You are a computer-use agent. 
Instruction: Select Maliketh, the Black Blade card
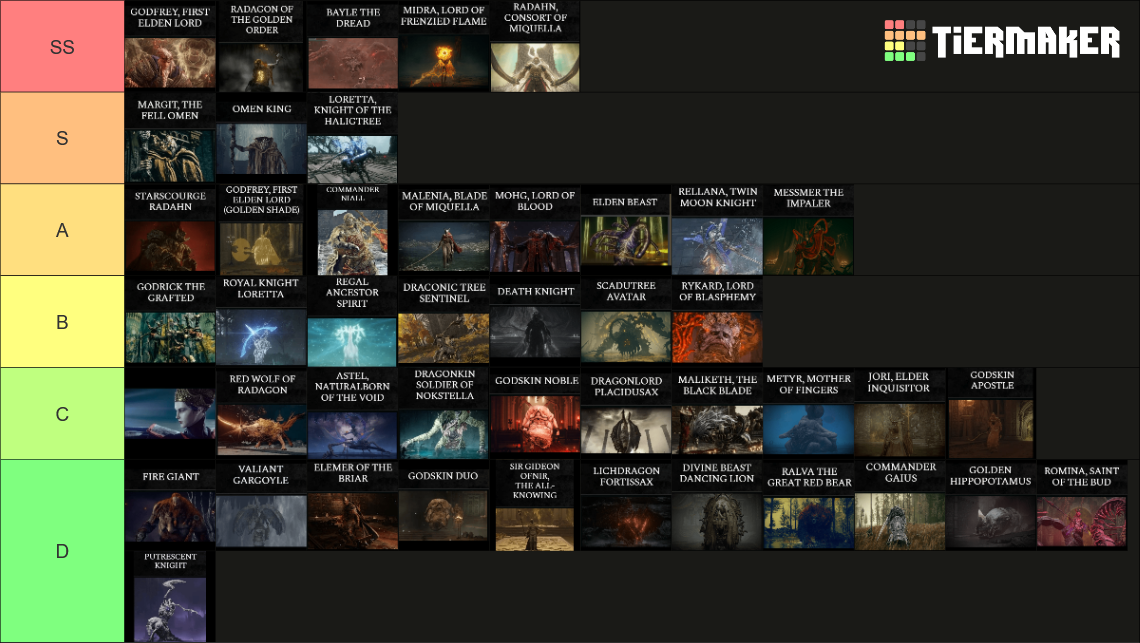[x=717, y=413]
